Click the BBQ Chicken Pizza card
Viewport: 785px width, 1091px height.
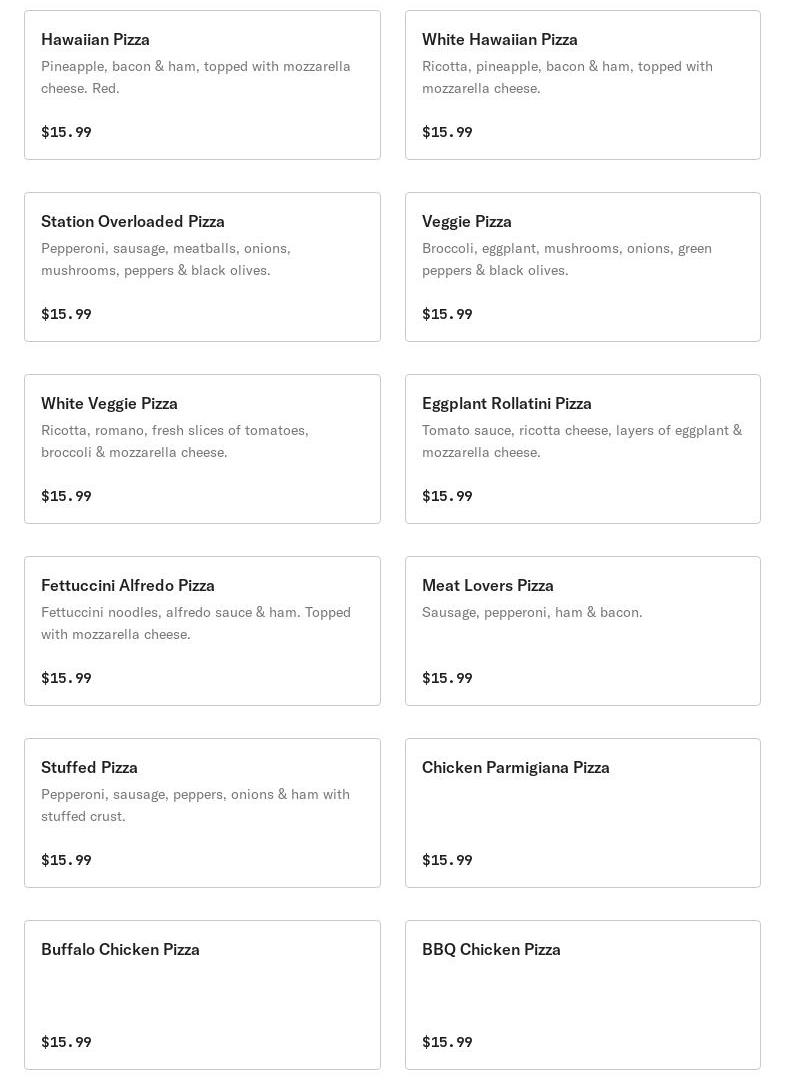[x=582, y=995]
